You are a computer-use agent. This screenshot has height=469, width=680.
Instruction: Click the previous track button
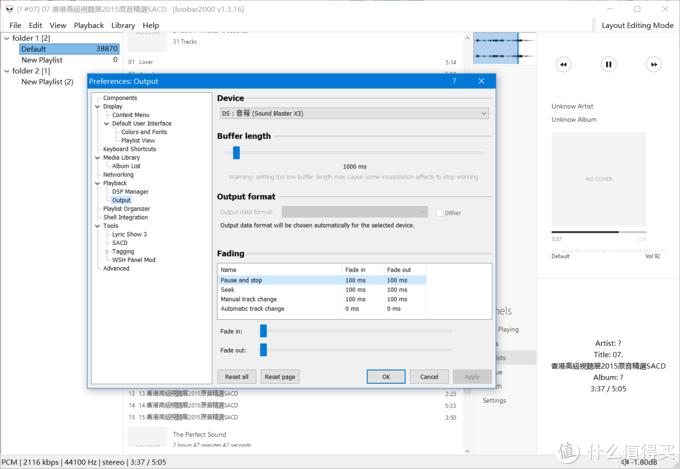click(563, 65)
